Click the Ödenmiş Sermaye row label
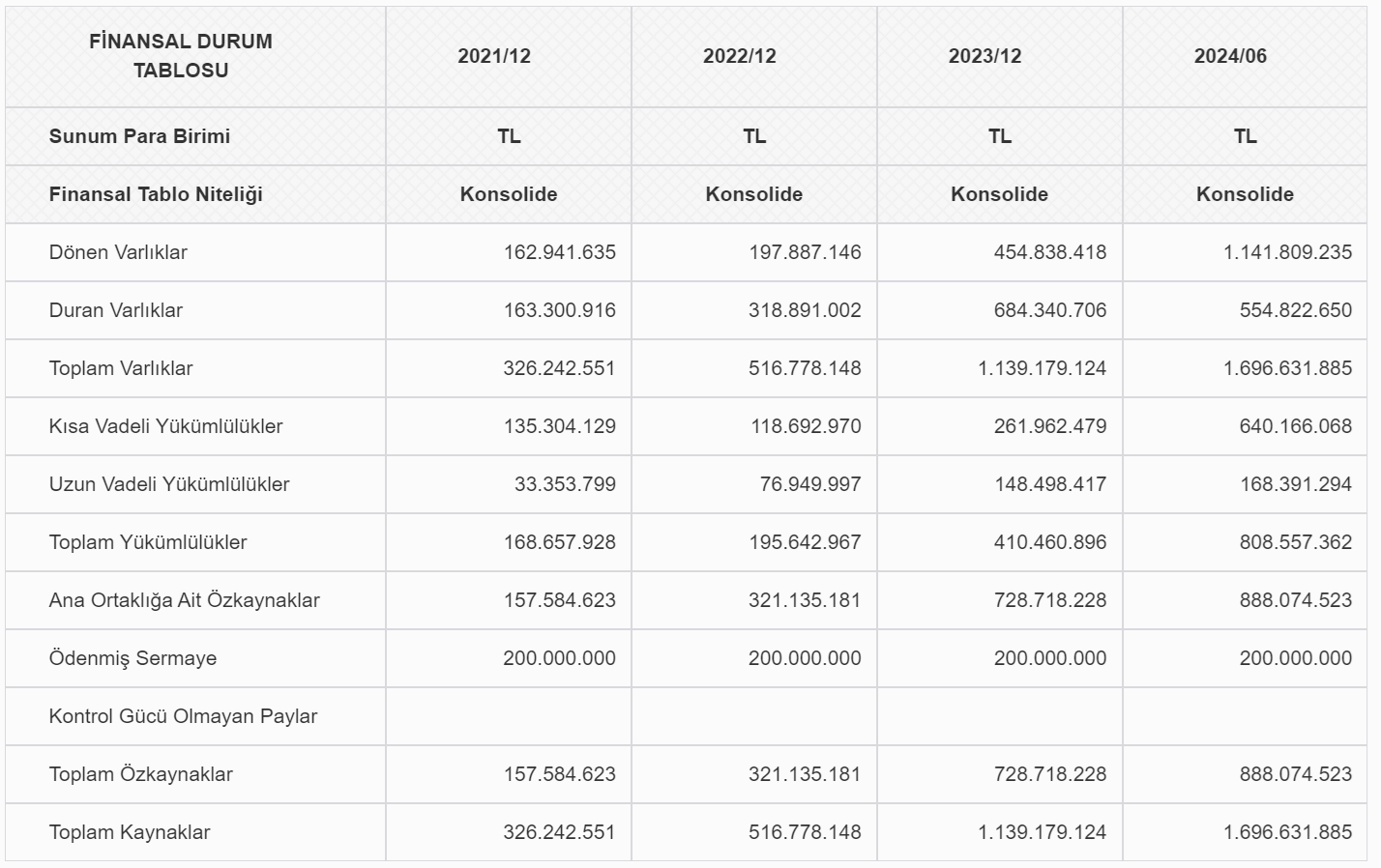 tap(132, 658)
